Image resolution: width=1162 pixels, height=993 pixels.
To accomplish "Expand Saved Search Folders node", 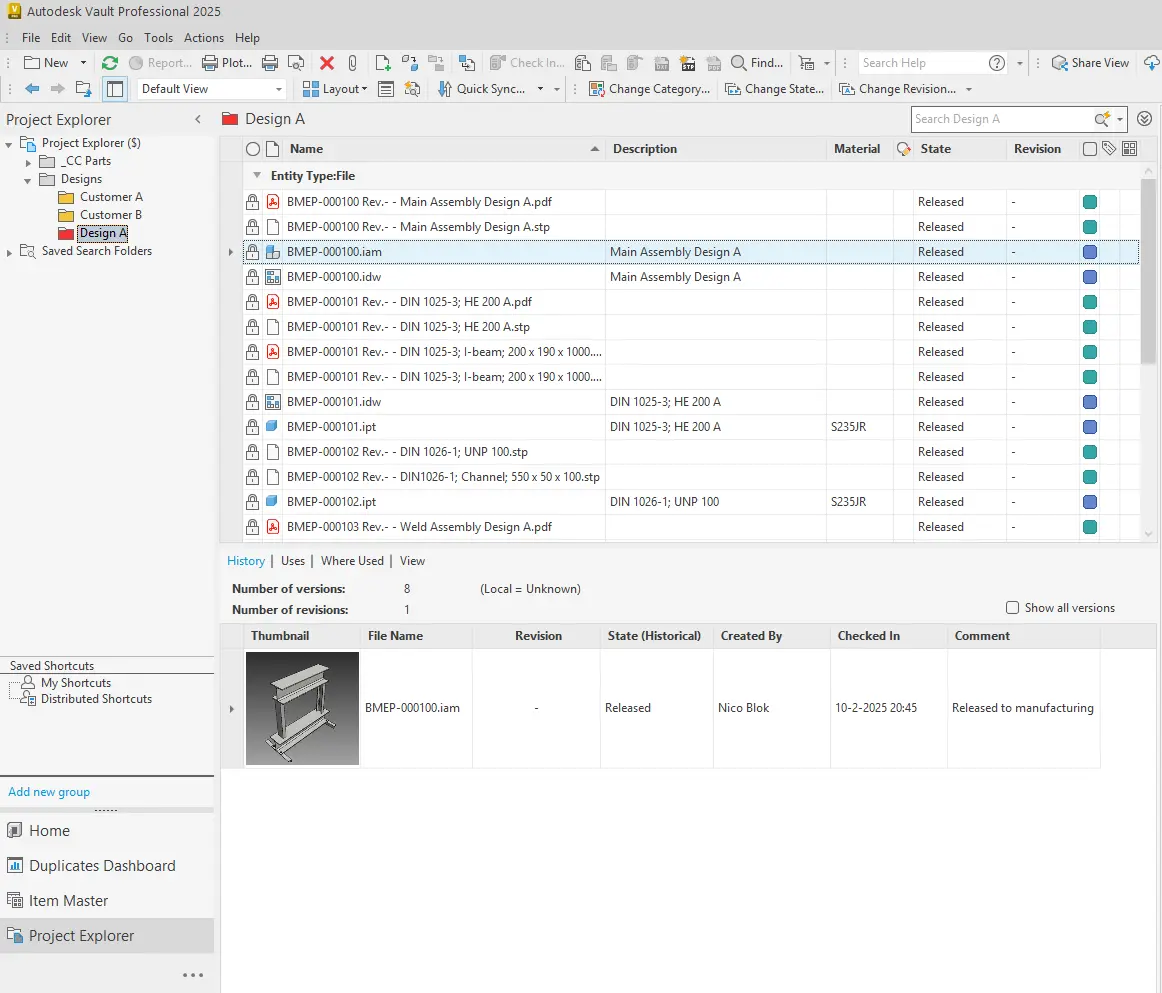I will [9, 252].
